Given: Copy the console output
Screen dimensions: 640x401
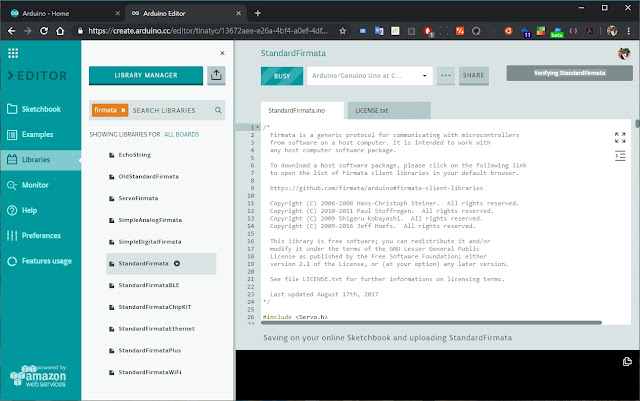Looking at the screenshot, I should click(x=627, y=361).
